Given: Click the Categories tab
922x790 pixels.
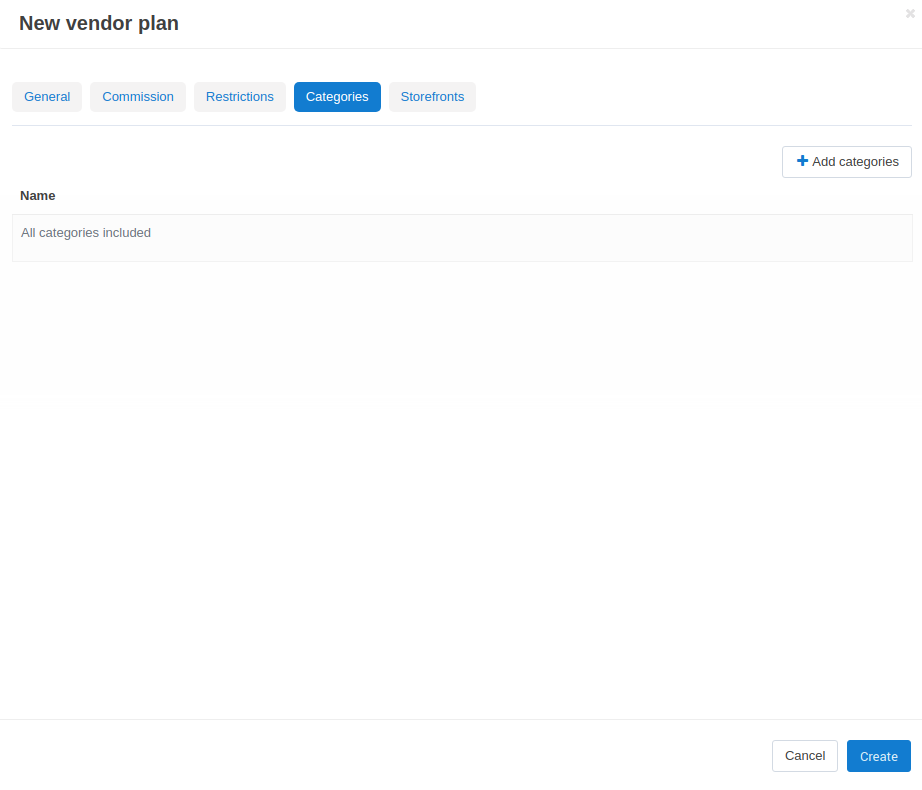Looking at the screenshot, I should (x=337, y=97).
